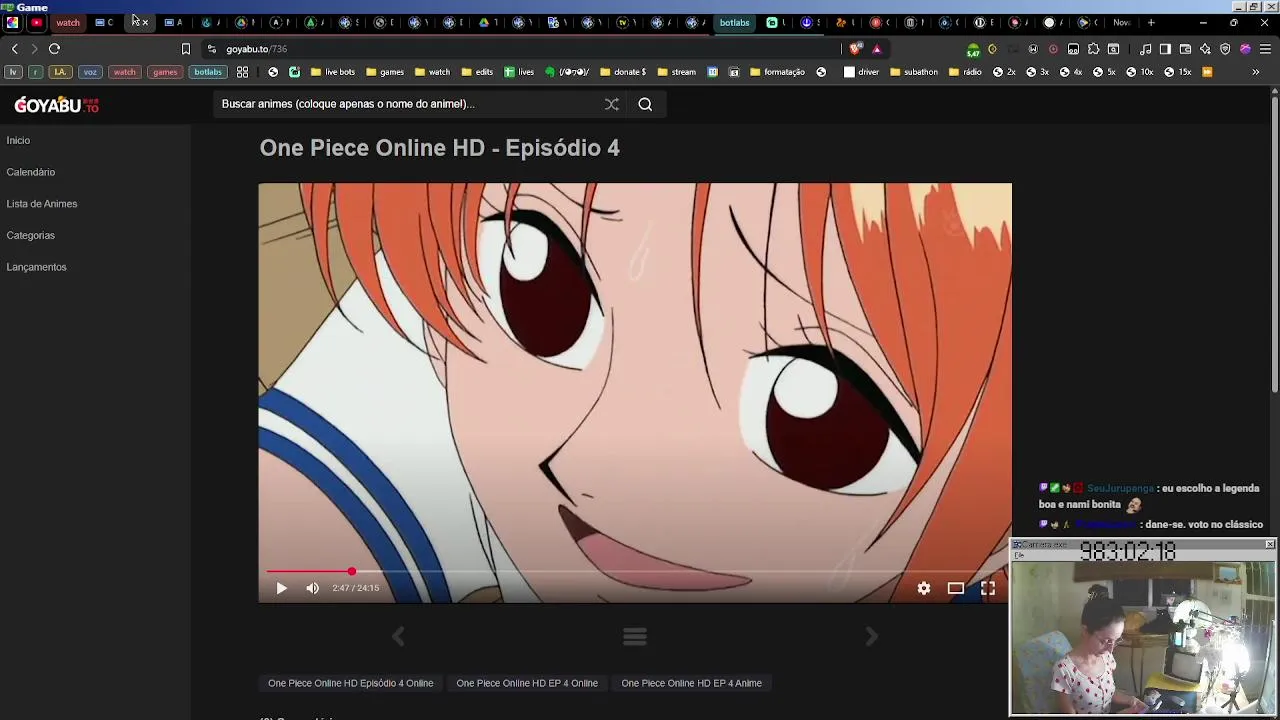Enter fullscreen in the video player
1280x720 pixels.
pos(988,588)
